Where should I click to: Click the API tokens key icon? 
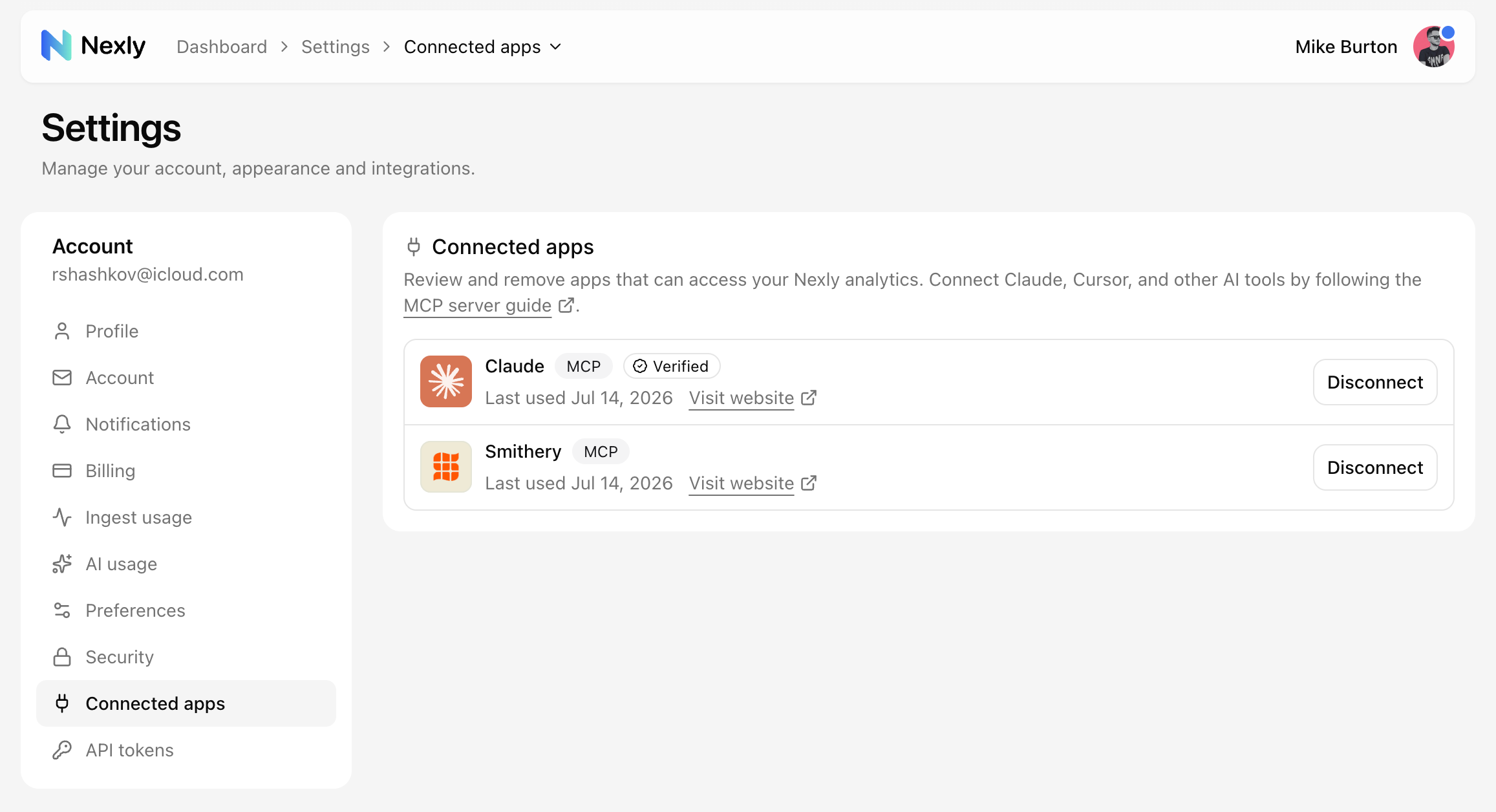(x=62, y=750)
